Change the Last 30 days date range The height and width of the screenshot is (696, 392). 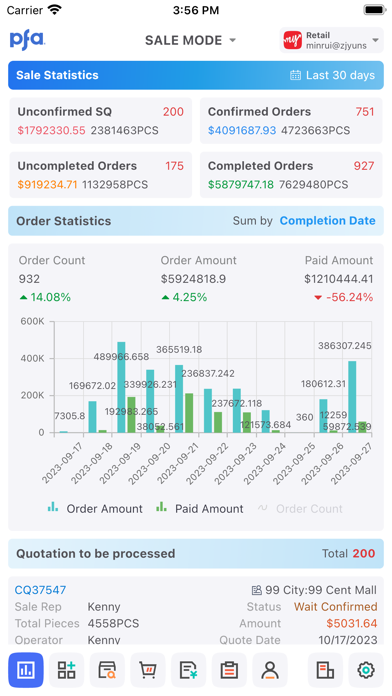point(333,75)
